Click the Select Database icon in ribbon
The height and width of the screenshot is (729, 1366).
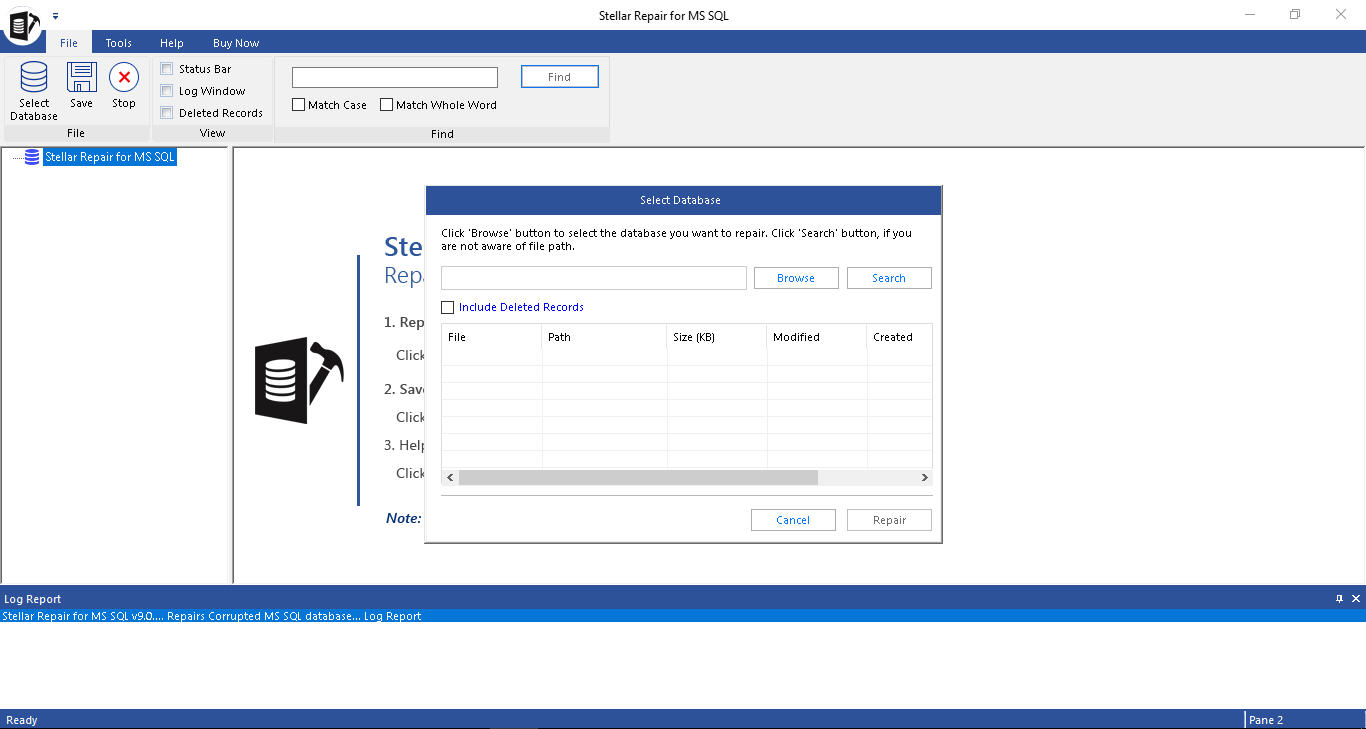34,78
